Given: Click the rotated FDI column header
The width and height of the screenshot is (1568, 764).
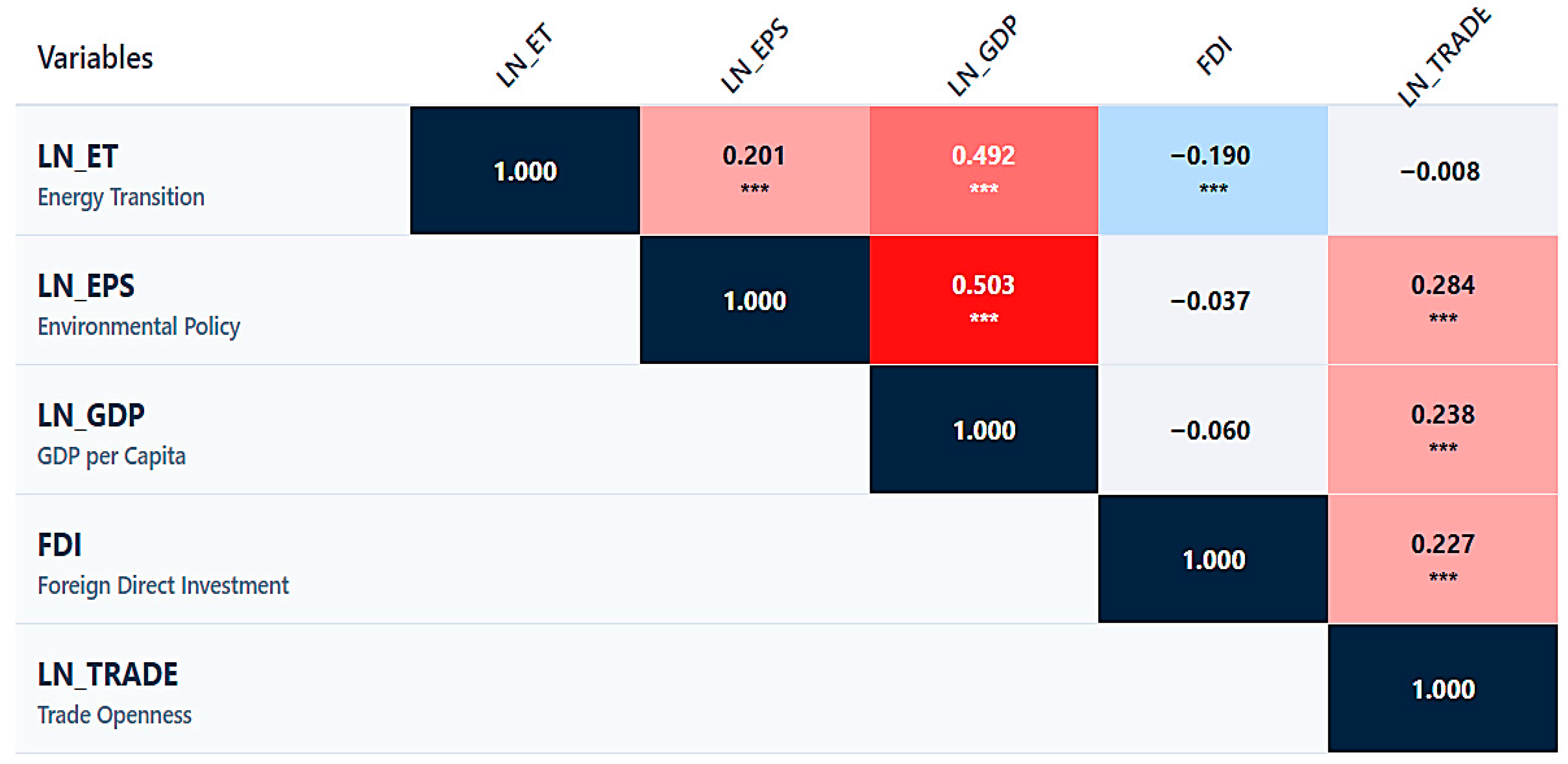Looking at the screenshot, I should (x=1214, y=56).
